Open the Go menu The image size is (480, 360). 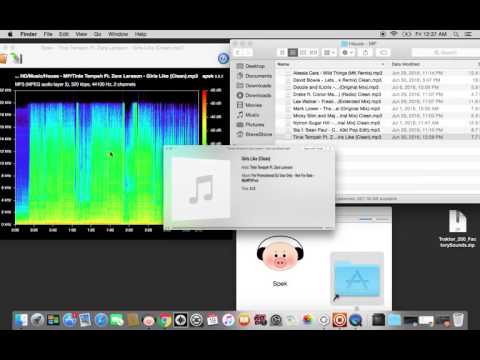97,34
